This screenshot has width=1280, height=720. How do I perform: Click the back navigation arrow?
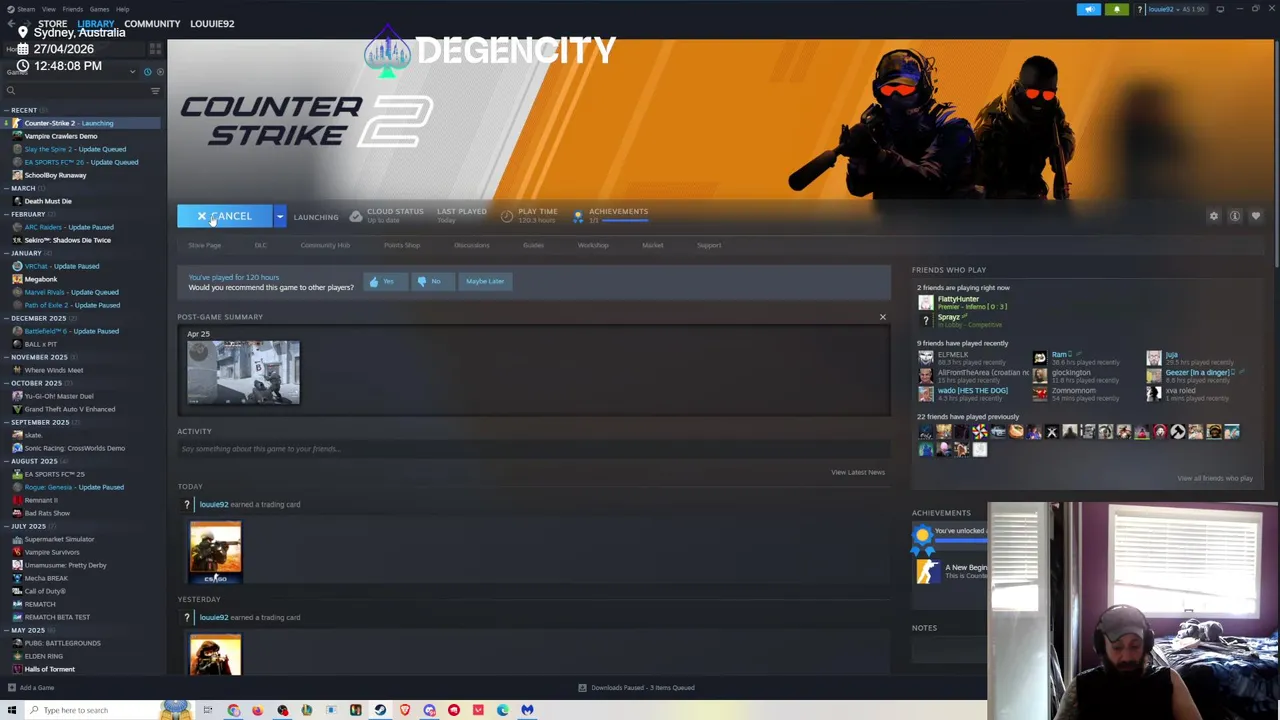pyautogui.click(x=11, y=23)
